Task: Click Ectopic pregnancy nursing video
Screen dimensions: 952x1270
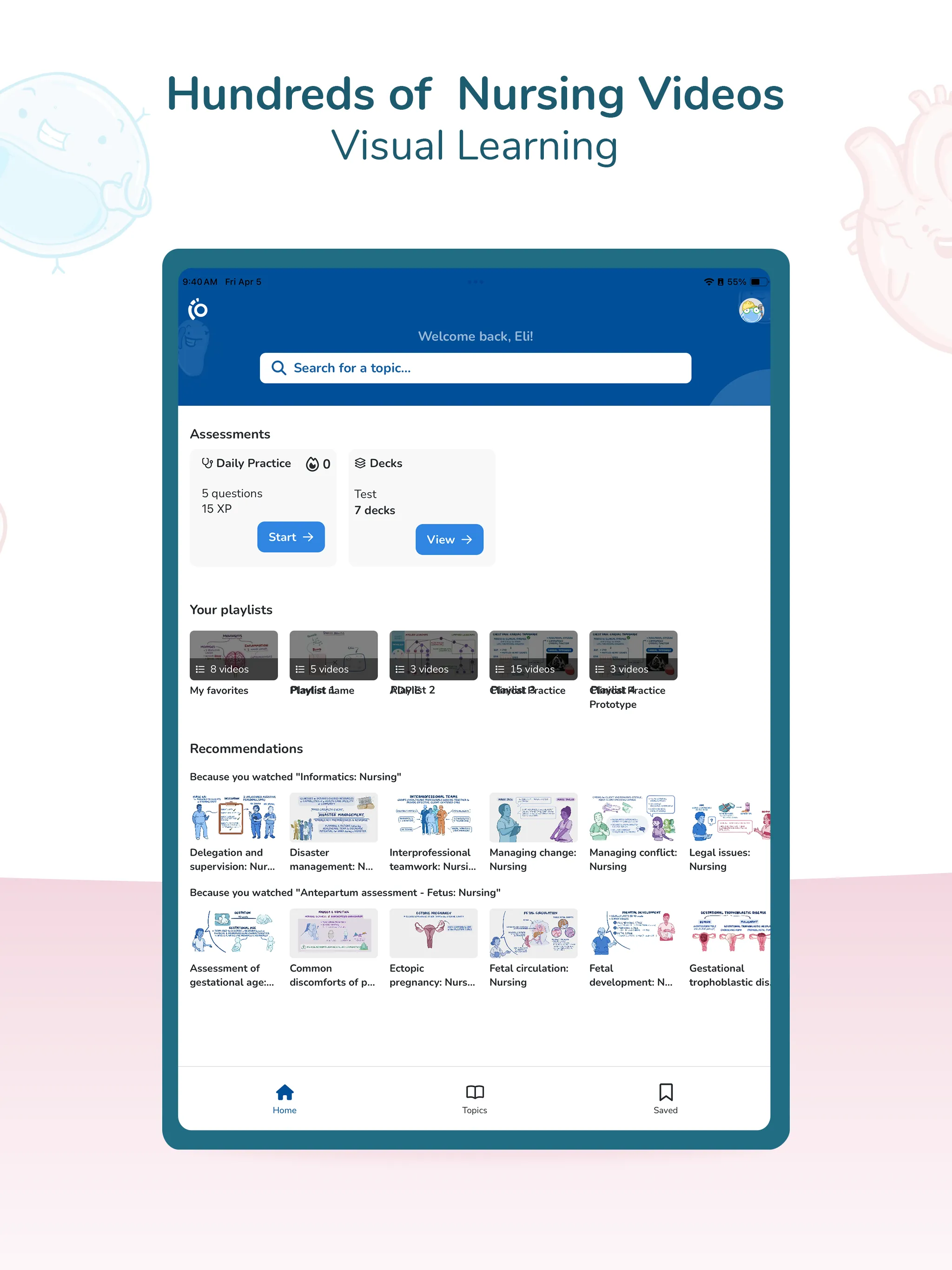Action: pyautogui.click(x=432, y=931)
